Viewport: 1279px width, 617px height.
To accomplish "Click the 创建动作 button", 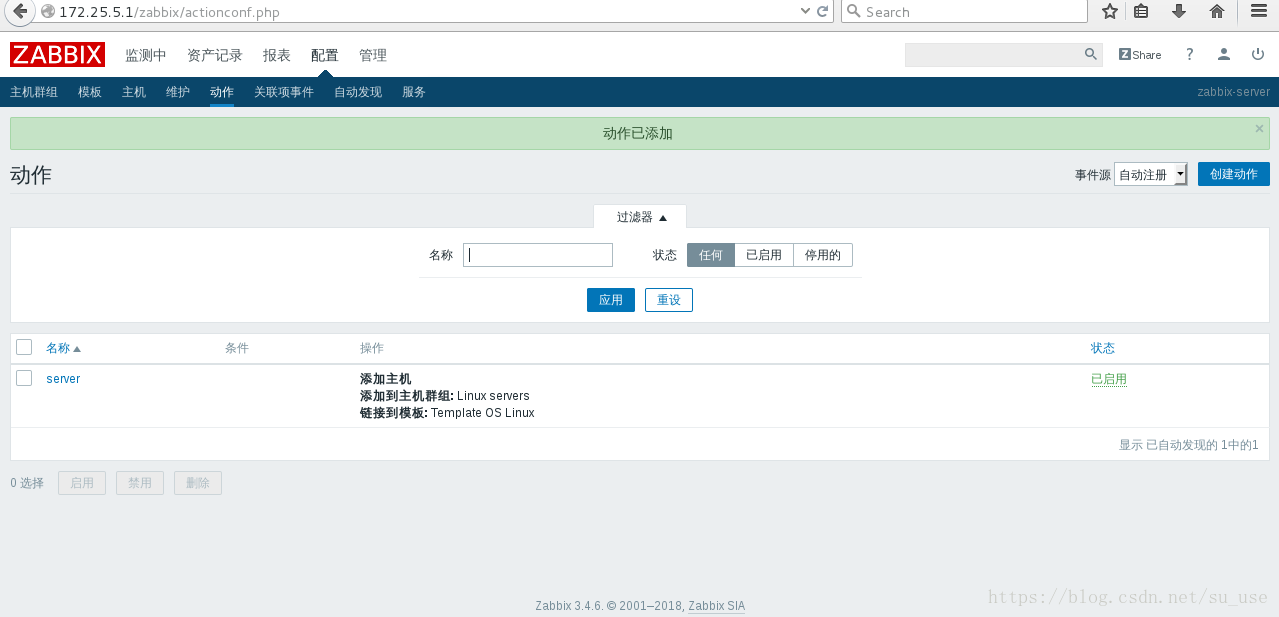I will [1234, 174].
